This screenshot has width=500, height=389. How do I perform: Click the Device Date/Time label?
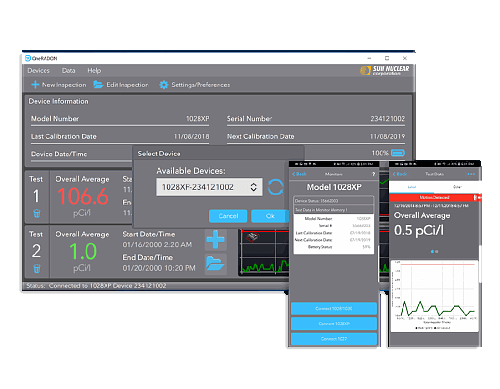(x=59, y=154)
